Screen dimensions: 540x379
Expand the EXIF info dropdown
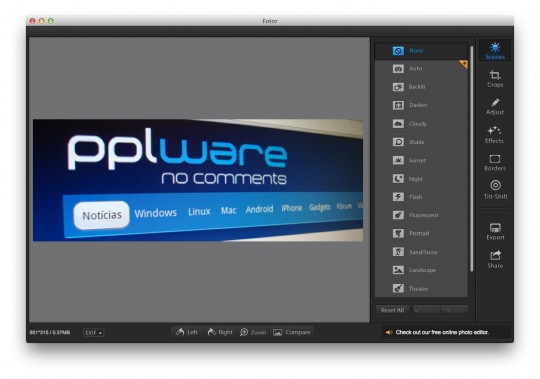tap(93, 333)
